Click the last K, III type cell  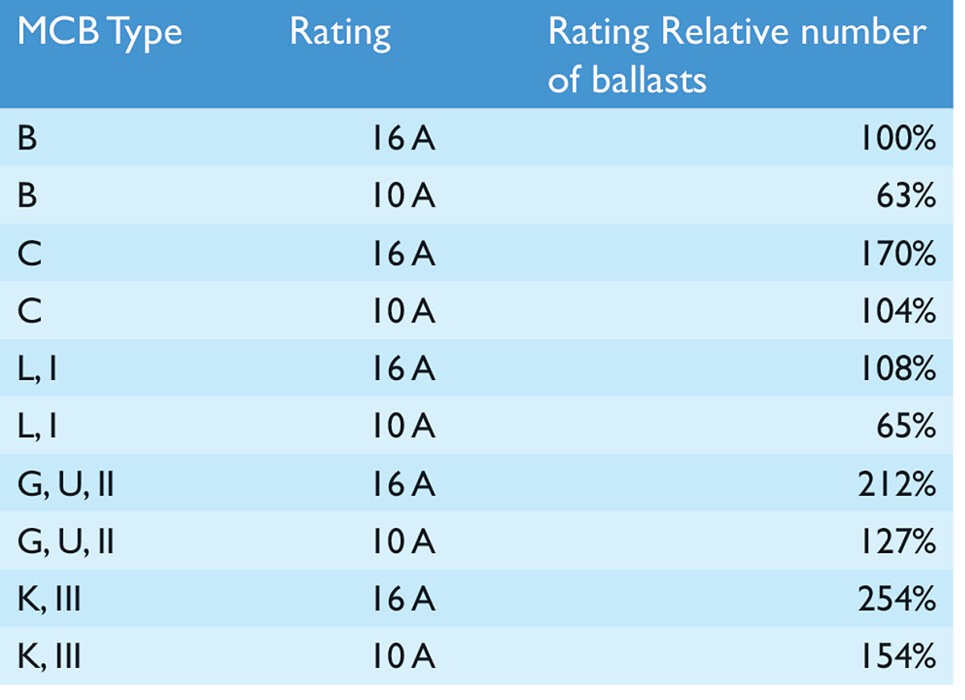point(49,657)
